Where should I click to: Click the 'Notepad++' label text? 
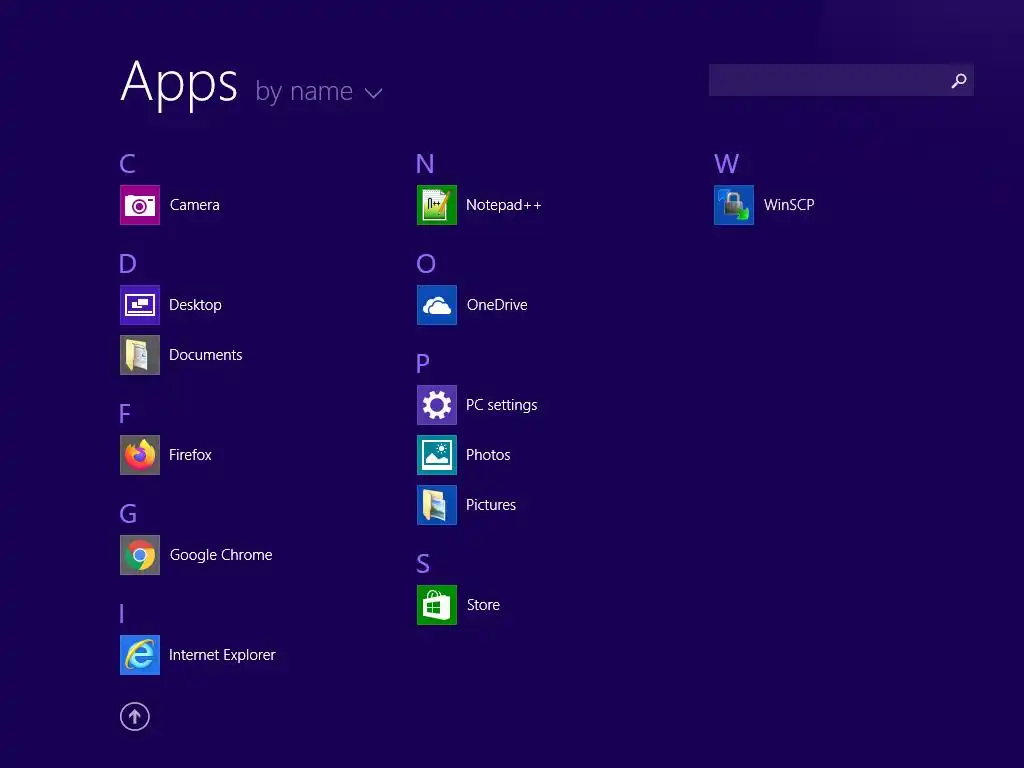coord(504,205)
